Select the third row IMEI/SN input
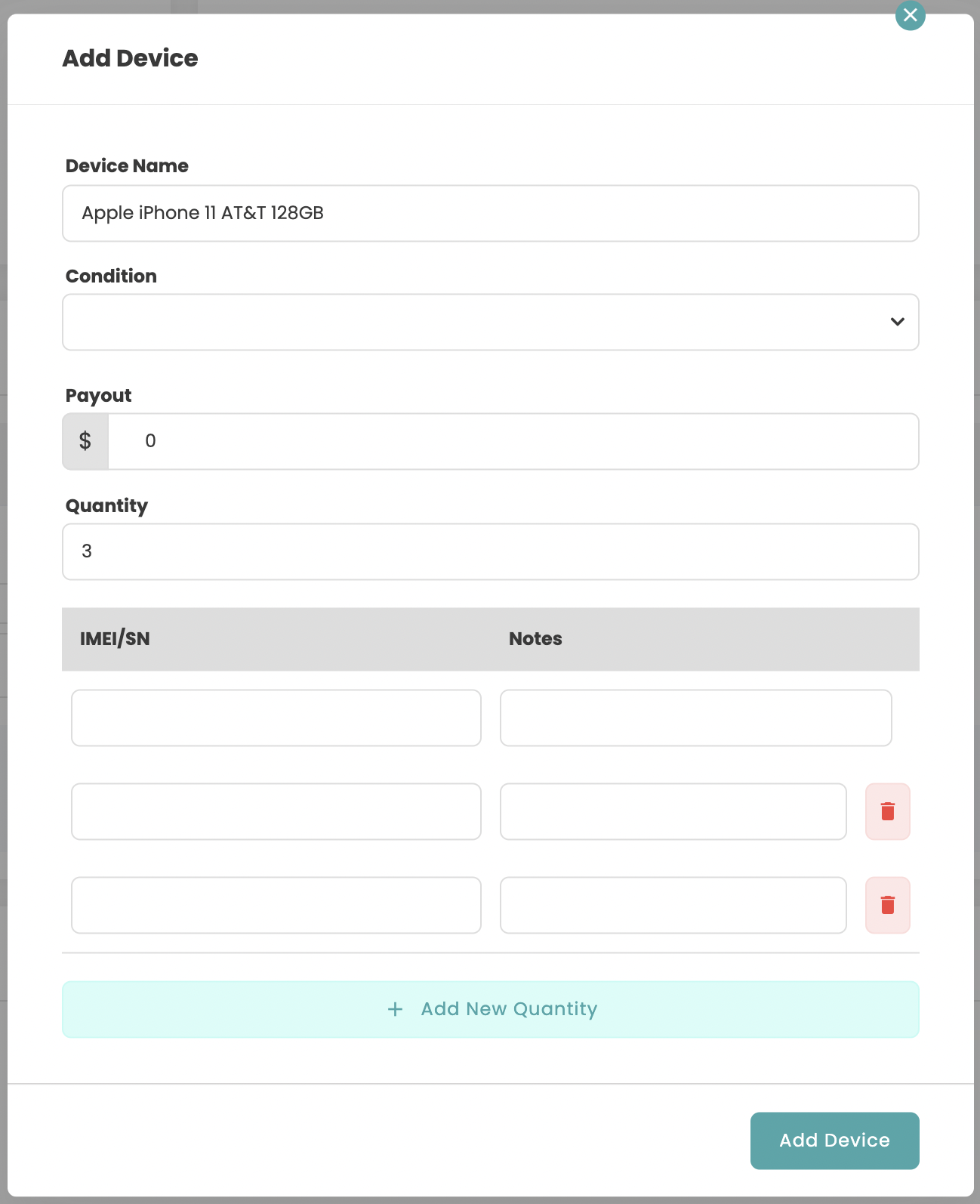Image resolution: width=980 pixels, height=1204 pixels. [276, 905]
